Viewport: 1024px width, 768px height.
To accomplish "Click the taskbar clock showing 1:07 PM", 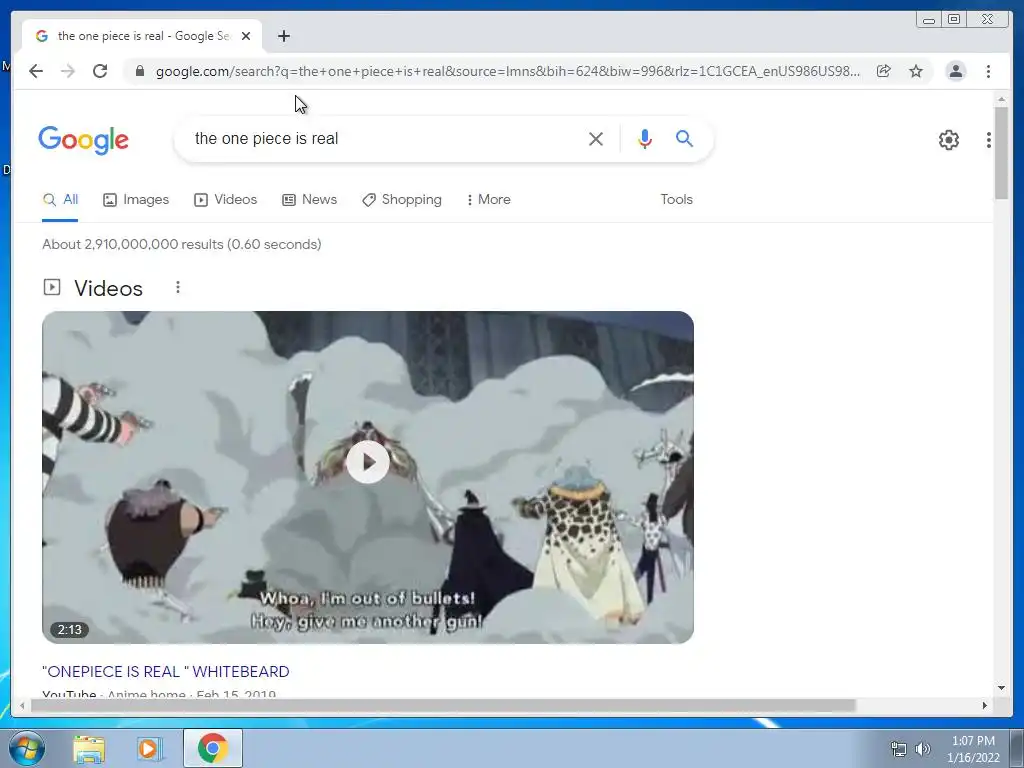I will pyautogui.click(x=973, y=749).
